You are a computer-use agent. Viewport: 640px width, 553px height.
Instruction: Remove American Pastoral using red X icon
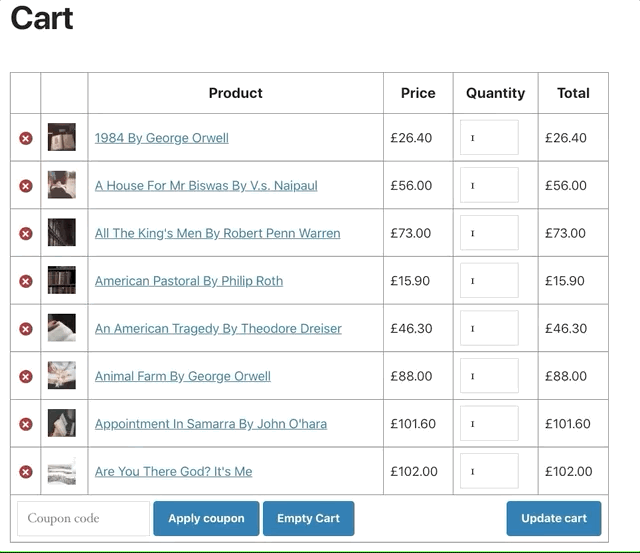click(26, 281)
